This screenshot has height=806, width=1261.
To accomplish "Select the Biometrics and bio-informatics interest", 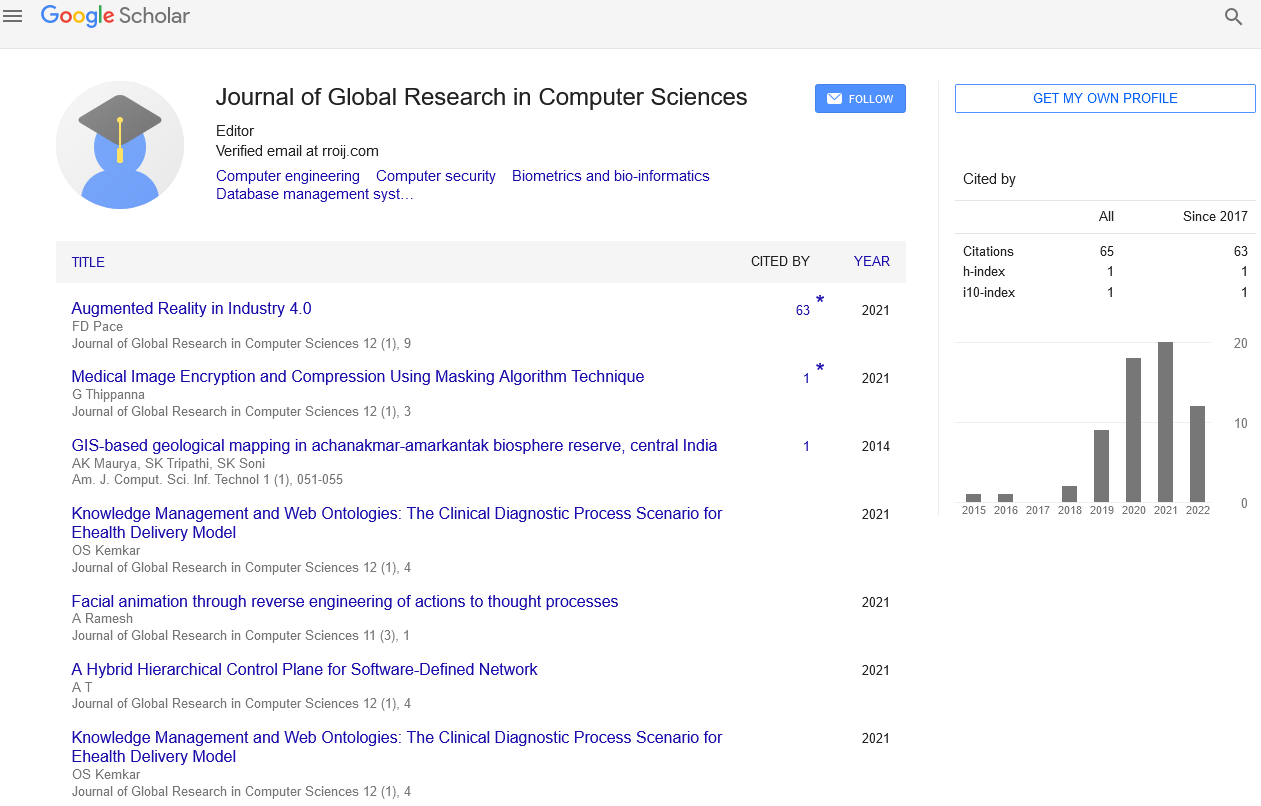I will click(611, 176).
